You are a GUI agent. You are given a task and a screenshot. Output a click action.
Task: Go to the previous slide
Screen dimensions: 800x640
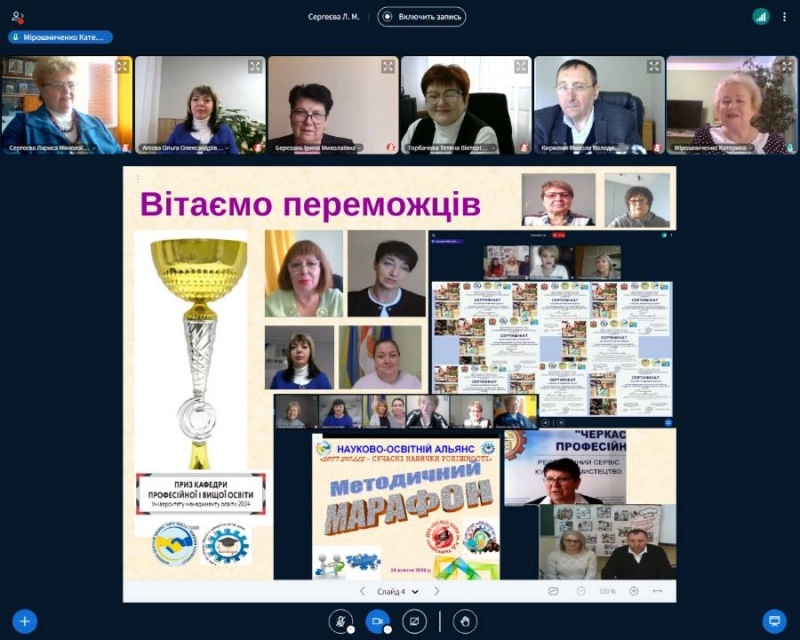(362, 591)
